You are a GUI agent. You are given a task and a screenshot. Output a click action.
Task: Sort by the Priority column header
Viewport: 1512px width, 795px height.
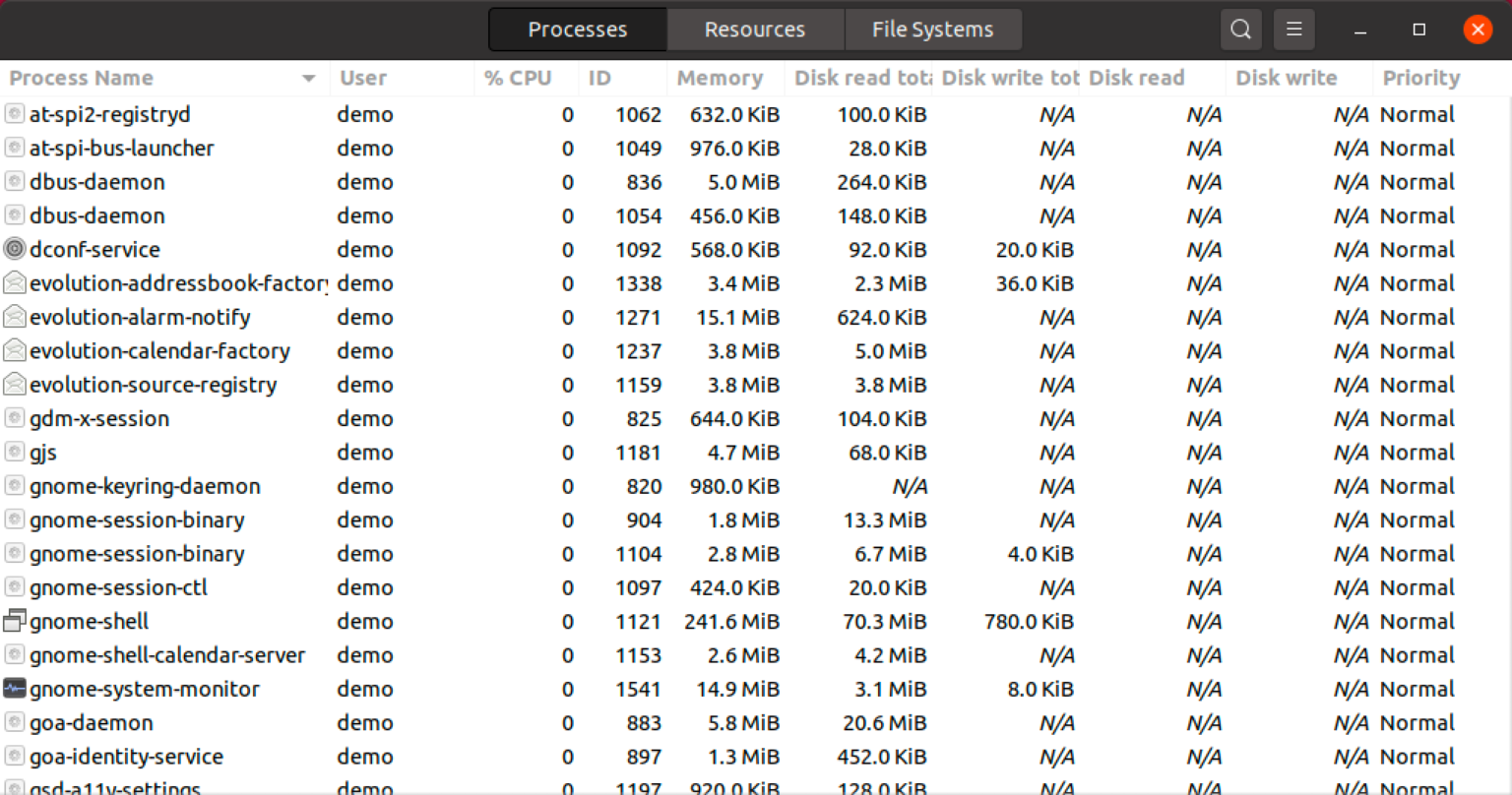click(x=1442, y=78)
